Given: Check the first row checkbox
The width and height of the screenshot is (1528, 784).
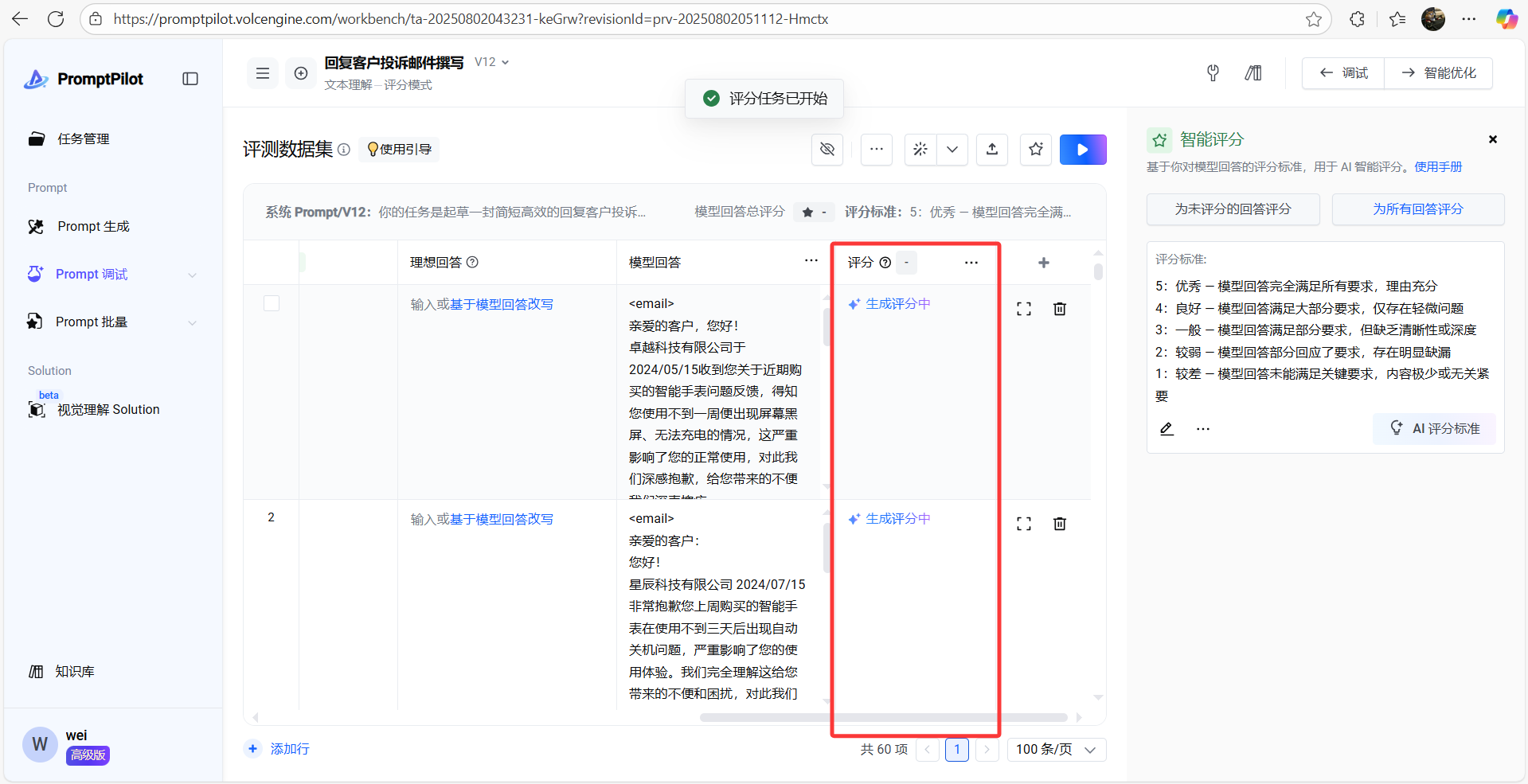Looking at the screenshot, I should point(272,303).
